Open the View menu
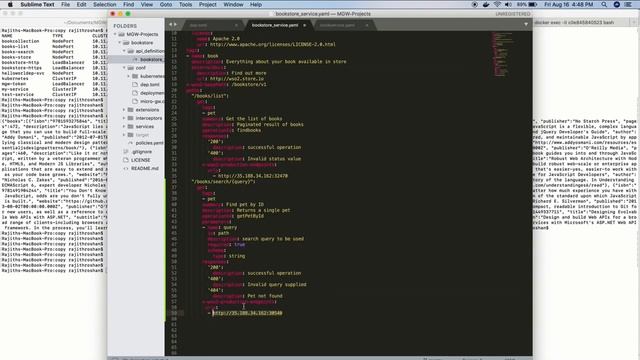 click(147, 4)
